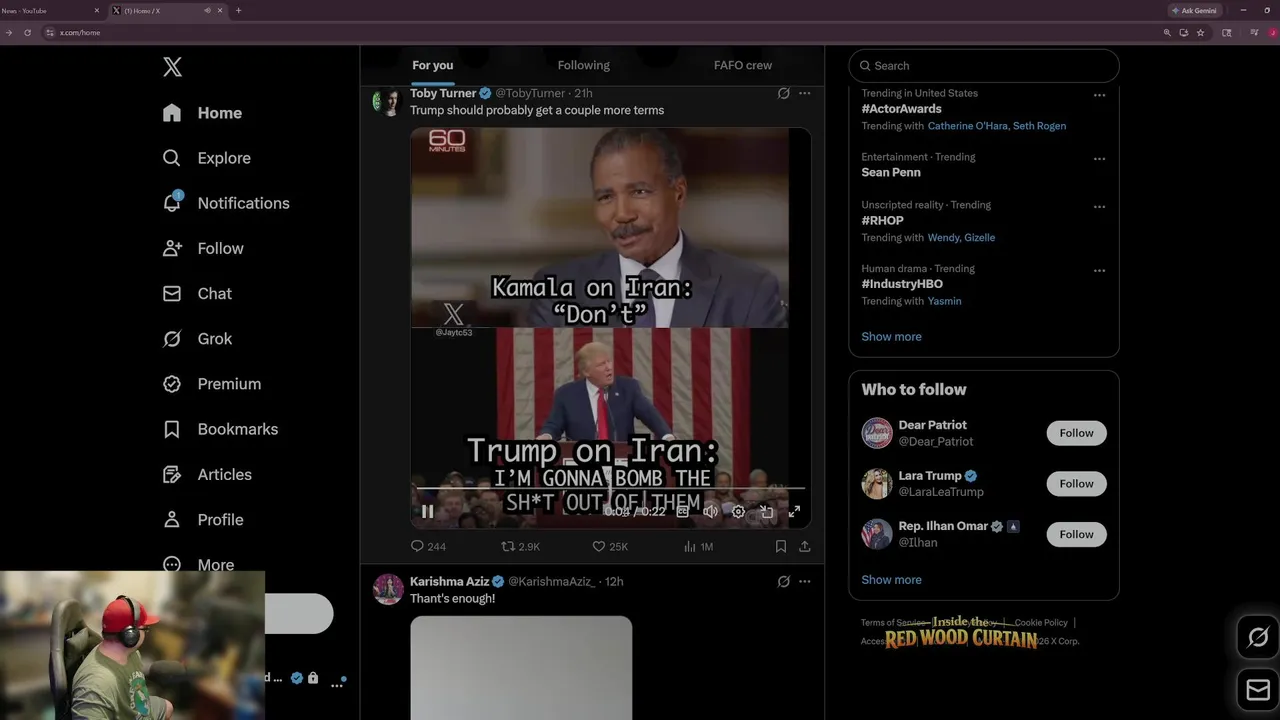Seek on the video progress bar
Viewport: 1280px width, 720px height.
pyautogui.click(x=610, y=489)
